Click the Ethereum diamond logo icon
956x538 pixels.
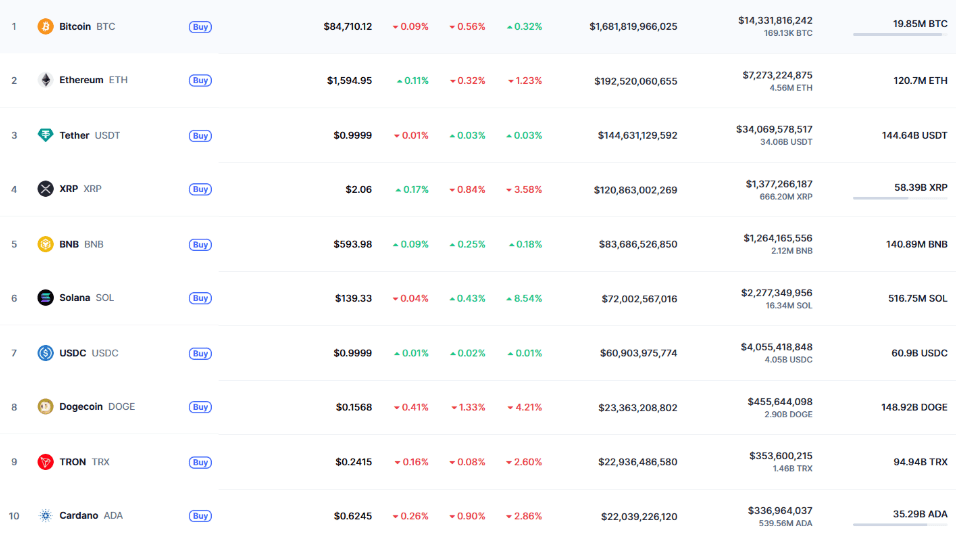coord(45,80)
